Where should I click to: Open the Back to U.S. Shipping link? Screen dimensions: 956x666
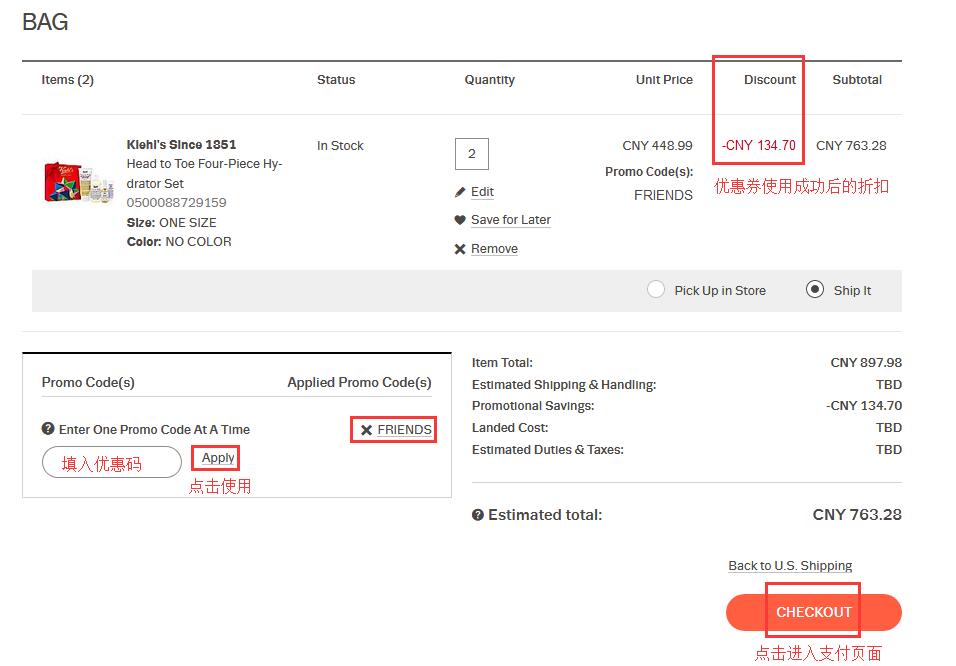(790, 566)
